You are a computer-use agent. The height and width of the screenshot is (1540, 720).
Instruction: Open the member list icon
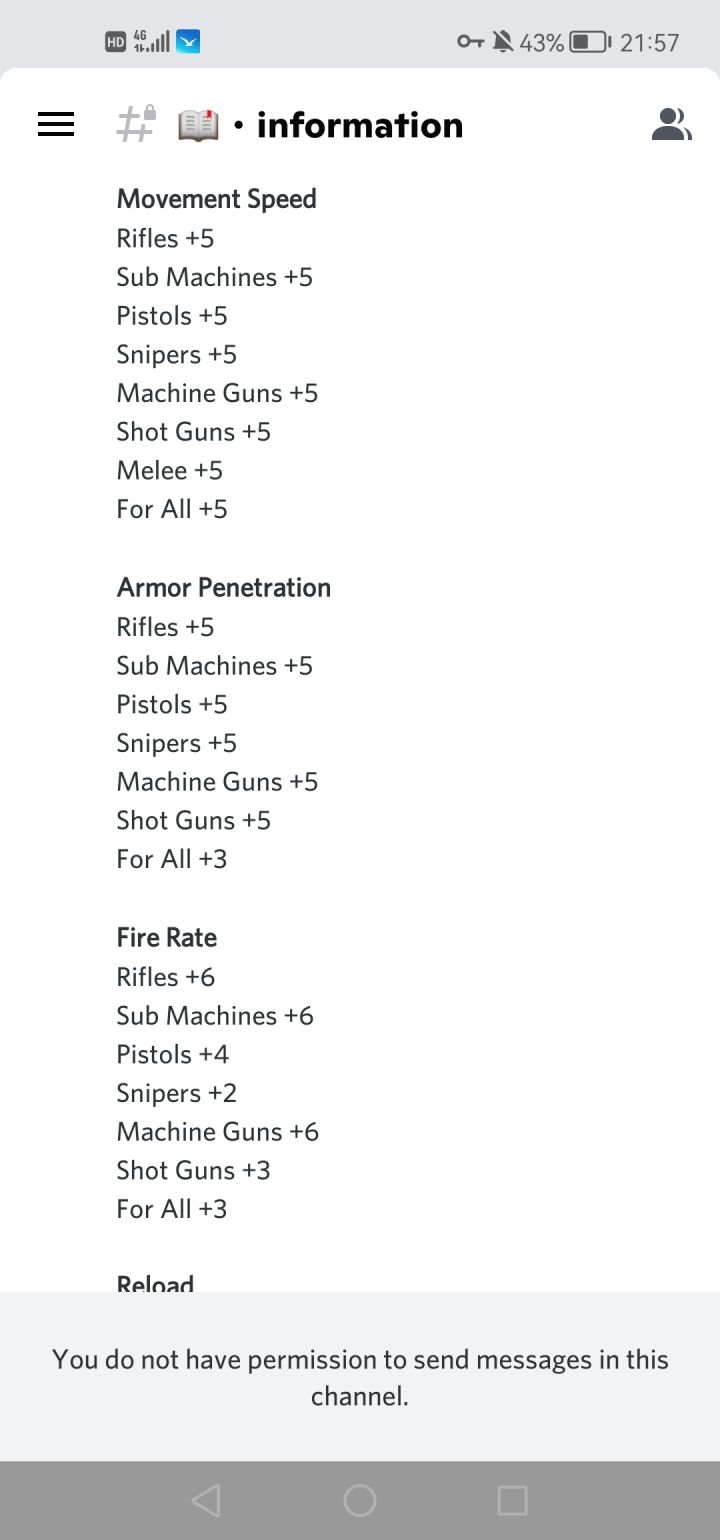pyautogui.click(x=671, y=124)
